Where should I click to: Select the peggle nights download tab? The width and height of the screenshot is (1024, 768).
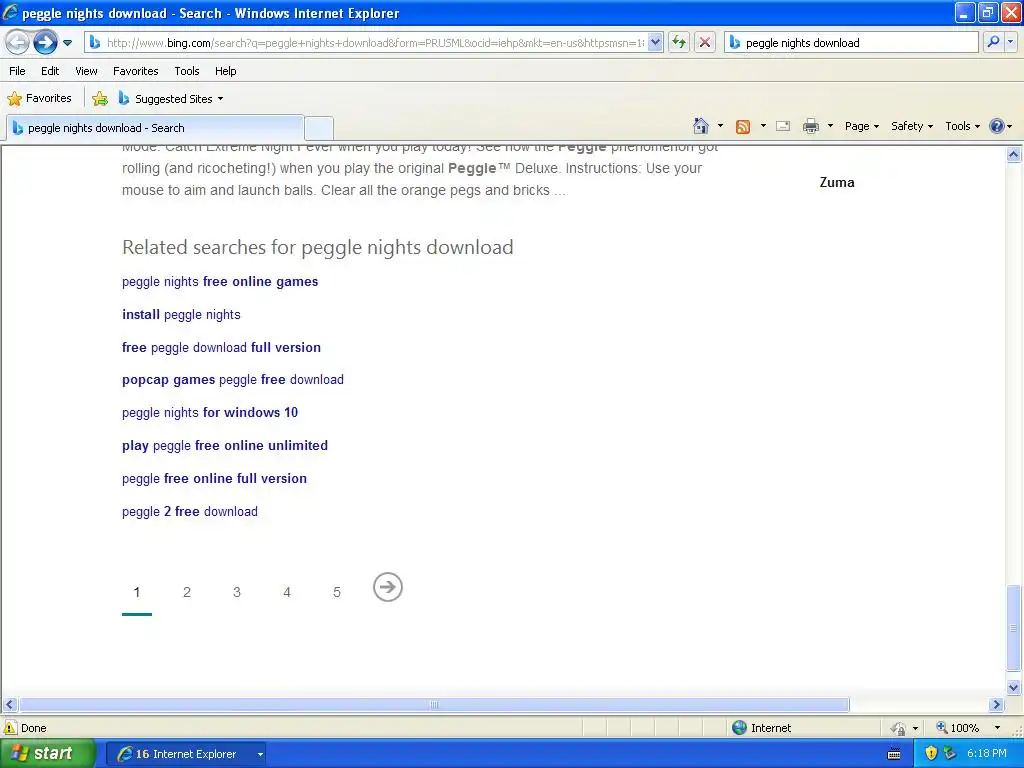155,128
